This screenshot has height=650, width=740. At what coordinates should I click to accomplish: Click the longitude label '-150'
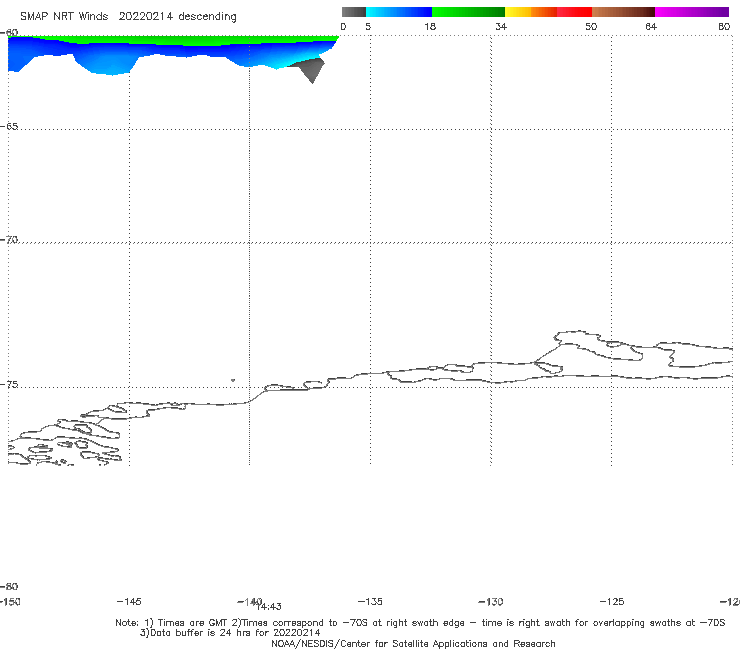[10, 601]
